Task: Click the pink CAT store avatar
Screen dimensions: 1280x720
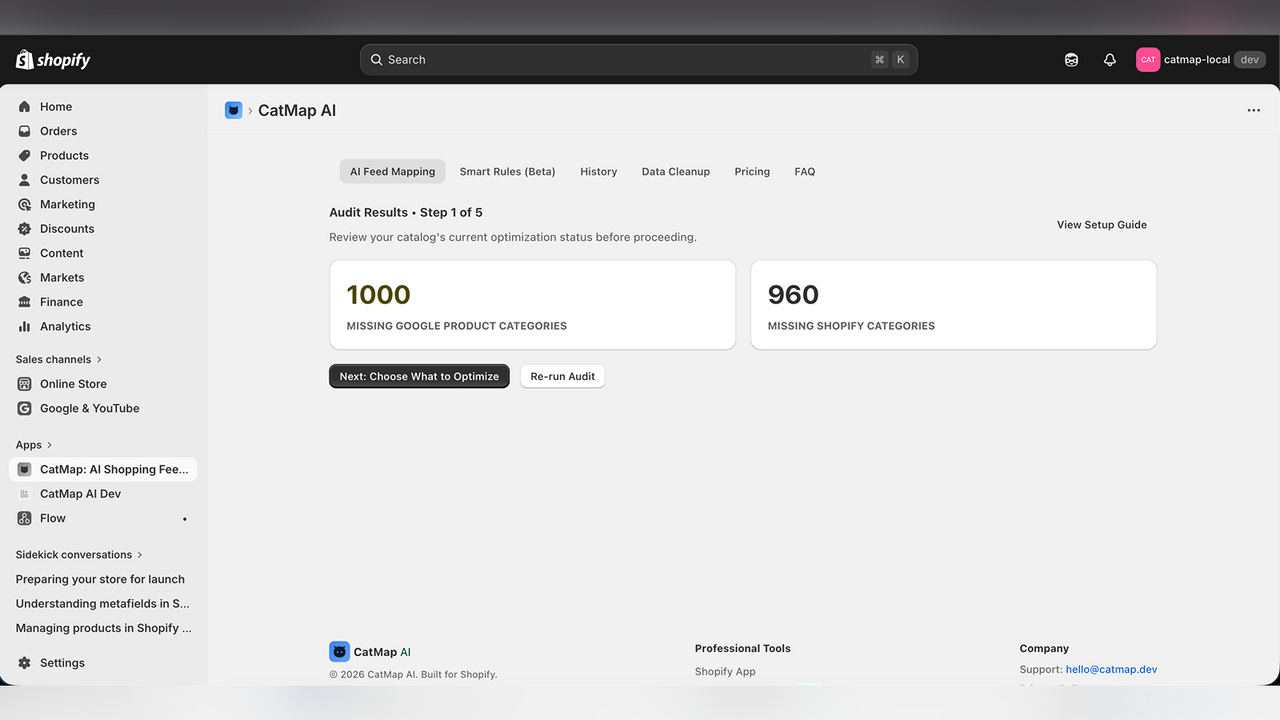Action: point(1148,60)
